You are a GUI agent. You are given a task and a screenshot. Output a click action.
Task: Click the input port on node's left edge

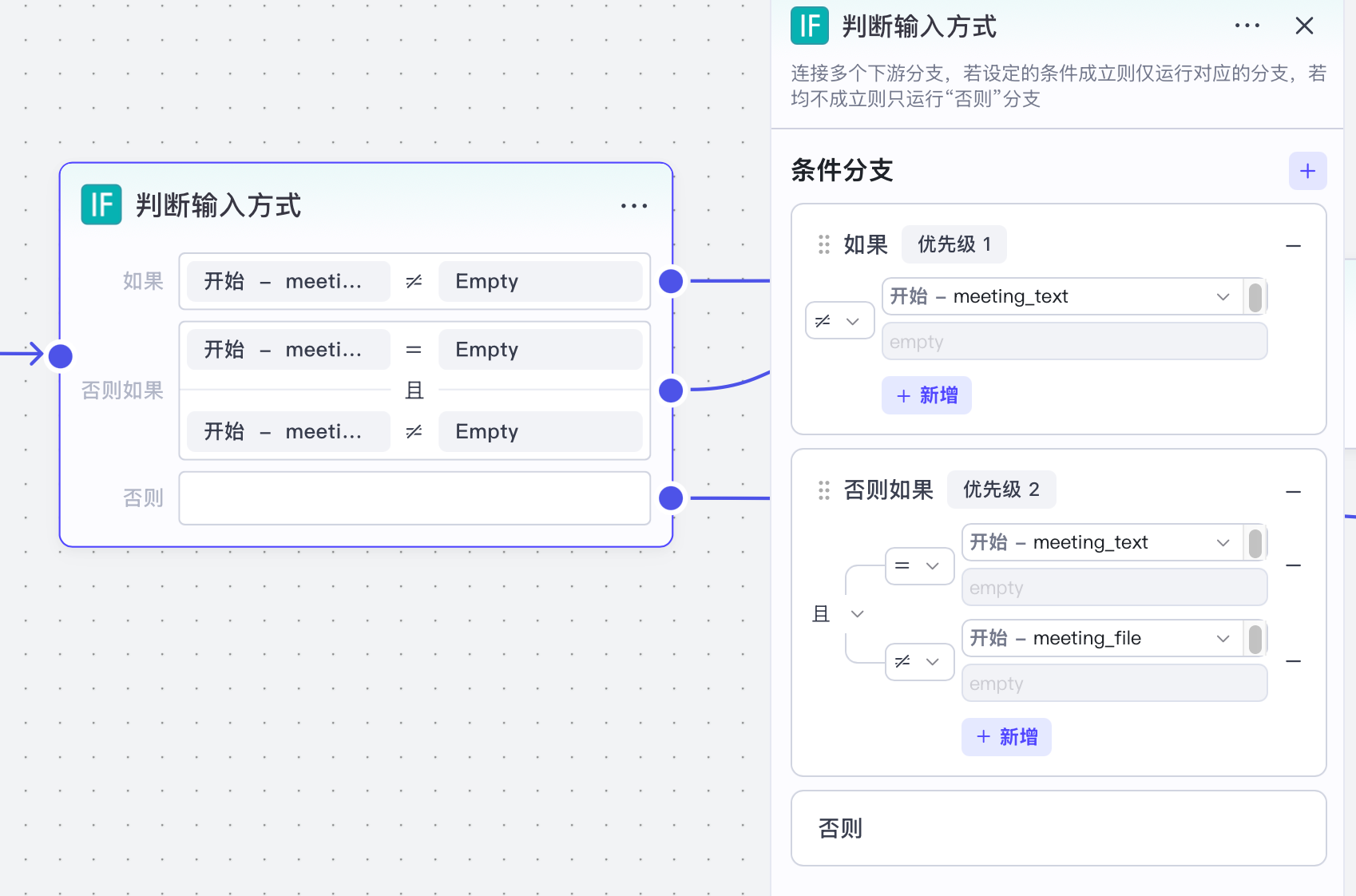tap(61, 356)
